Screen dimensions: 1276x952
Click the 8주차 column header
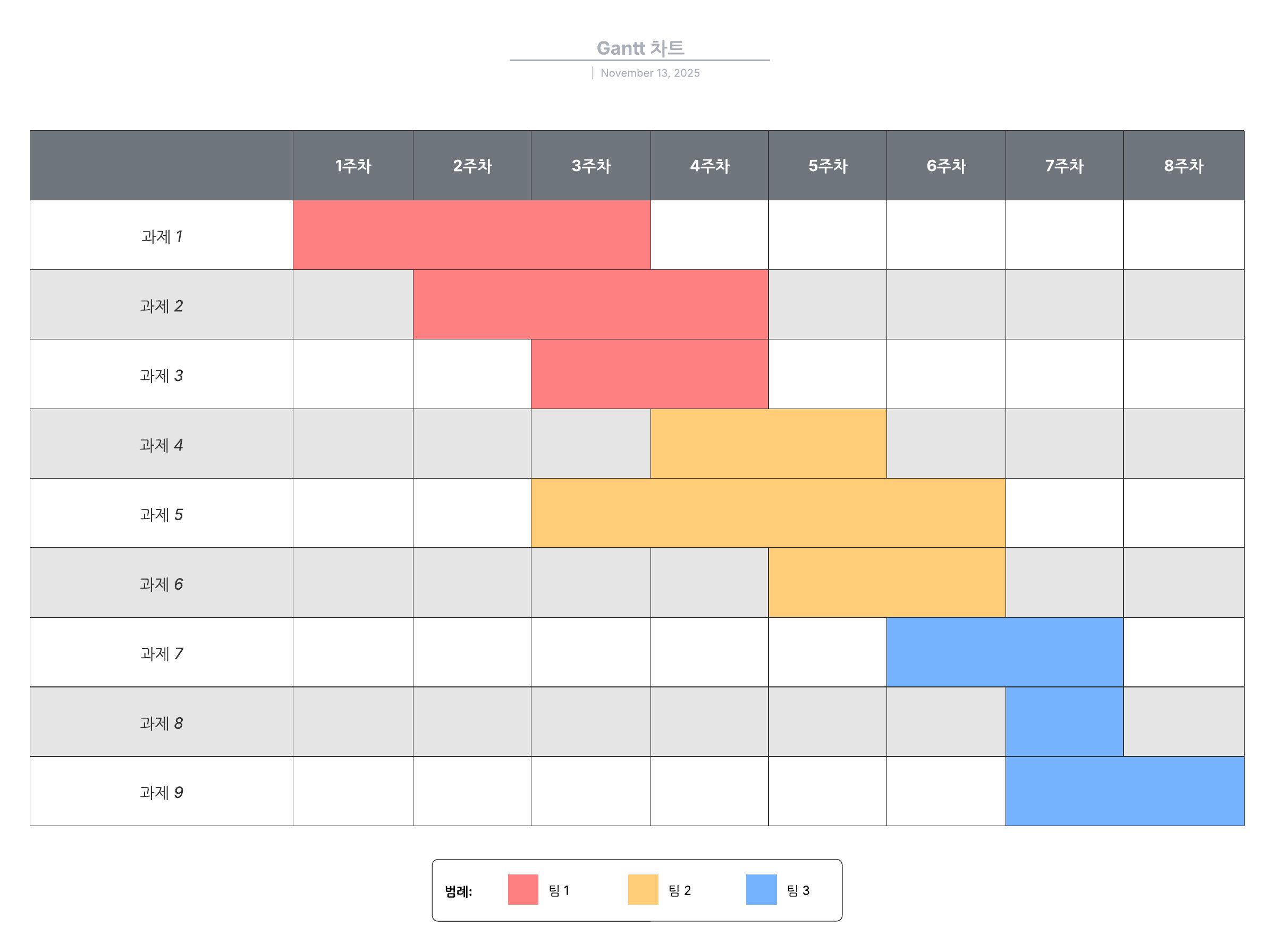[1183, 166]
